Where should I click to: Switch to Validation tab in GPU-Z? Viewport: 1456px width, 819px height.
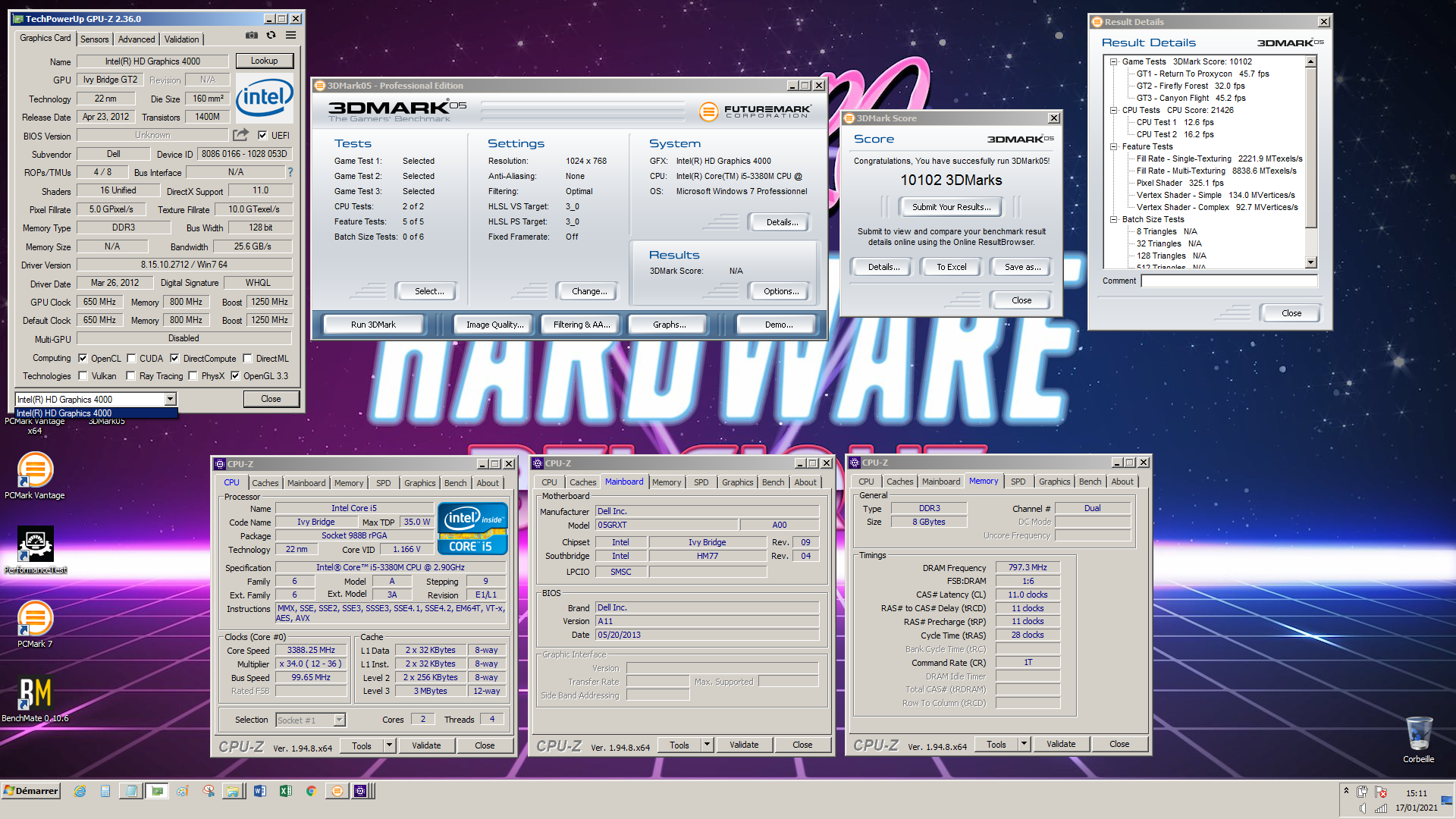(182, 39)
